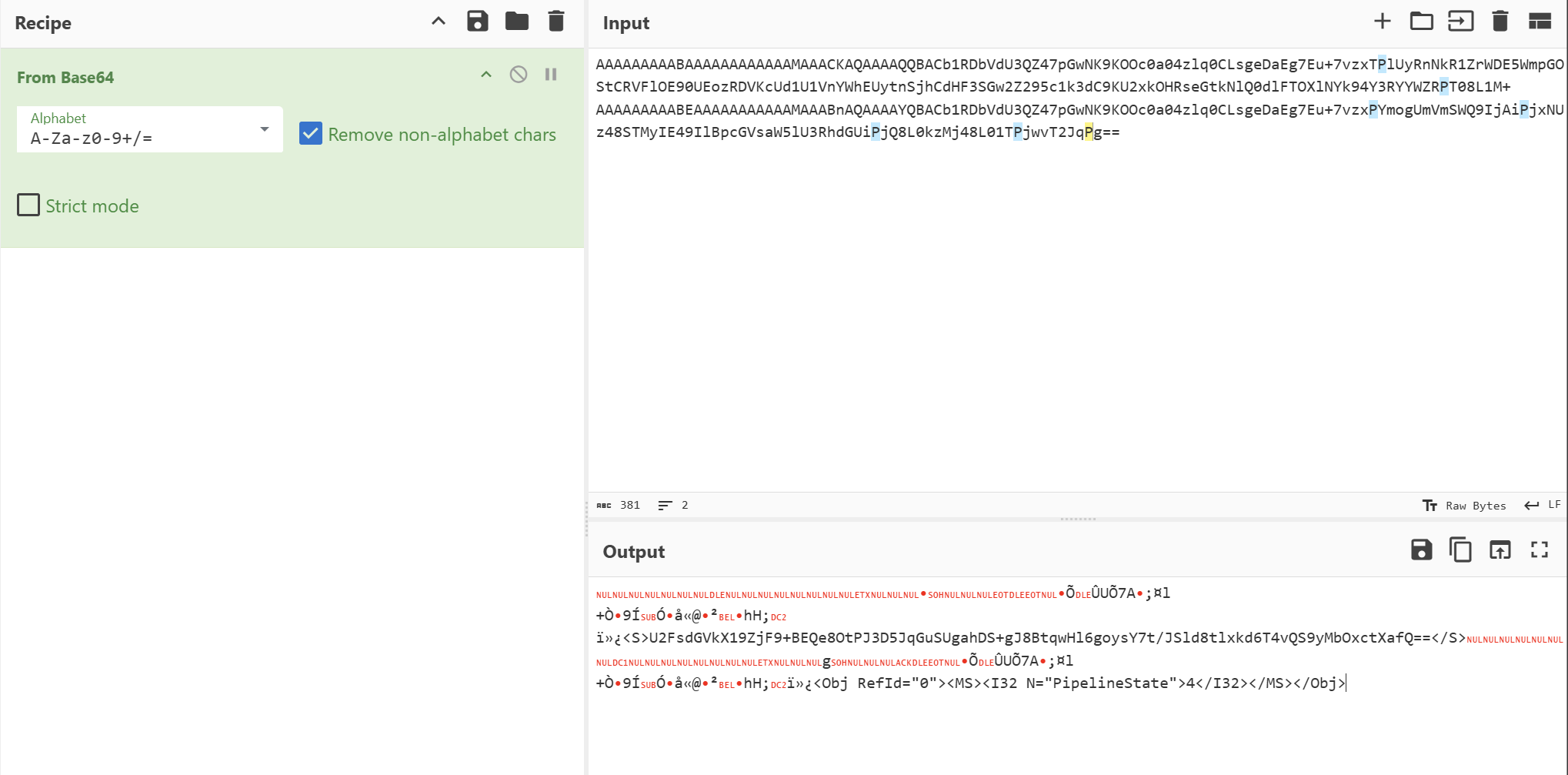Clear the recipe with trash icon
Viewport: 1568px width, 775px height.
pyautogui.click(x=555, y=22)
